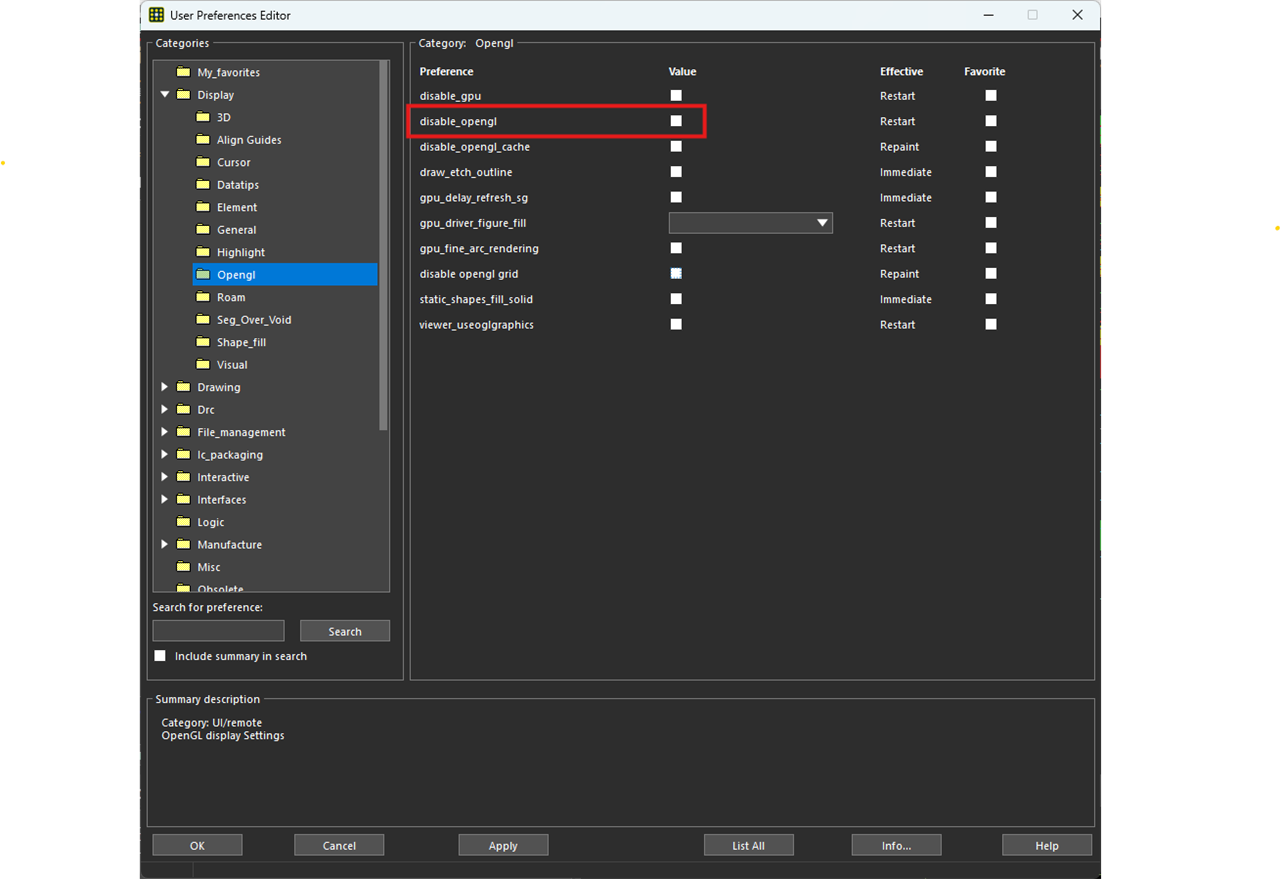The image size is (1280, 879).
Task: Expand the Interfaces category
Action: click(x=165, y=500)
